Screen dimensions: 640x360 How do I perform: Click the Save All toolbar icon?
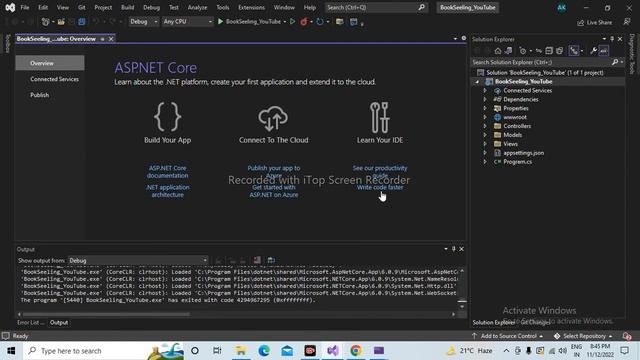[82, 21]
